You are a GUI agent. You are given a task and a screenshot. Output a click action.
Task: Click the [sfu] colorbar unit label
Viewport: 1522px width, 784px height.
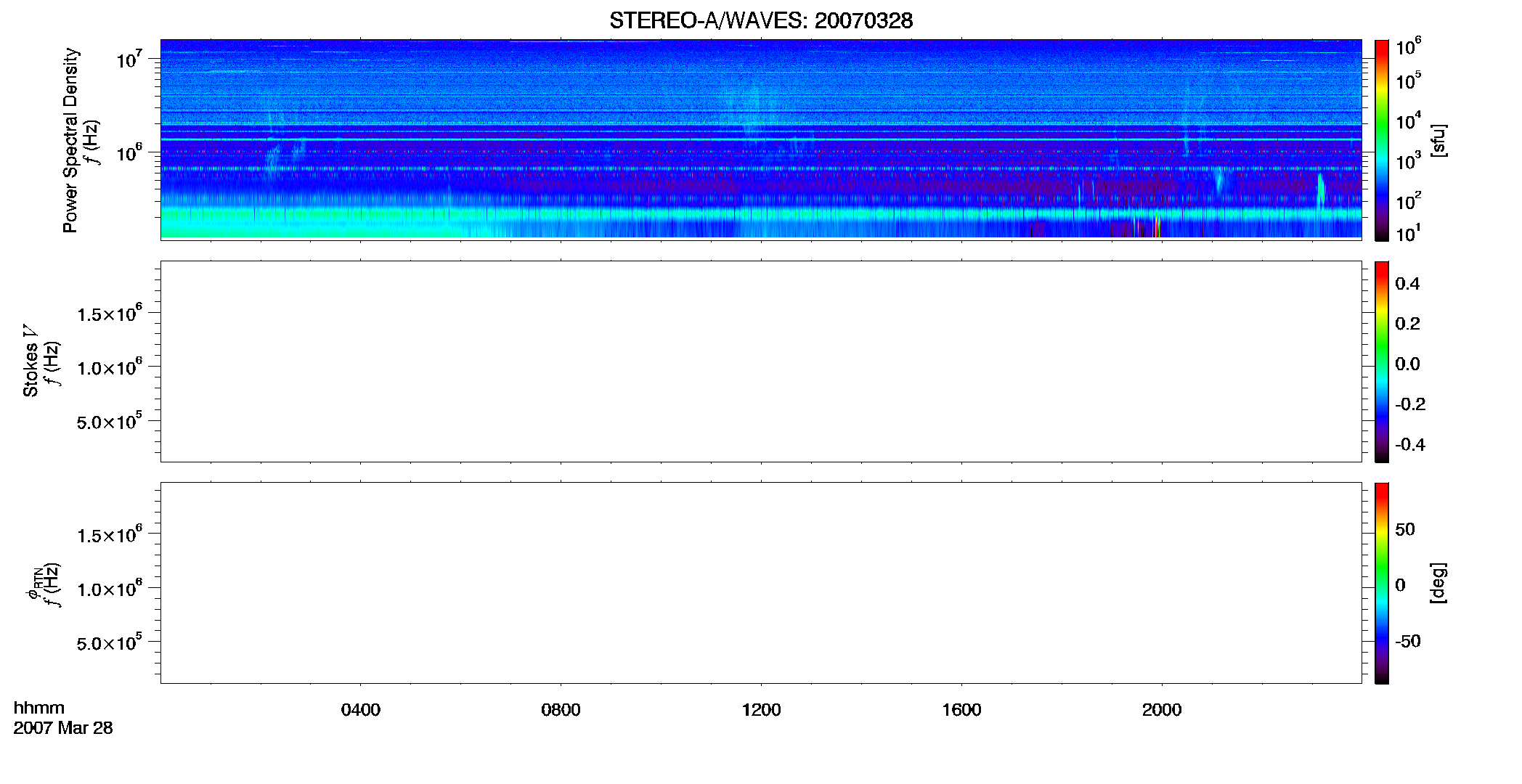(1438, 140)
